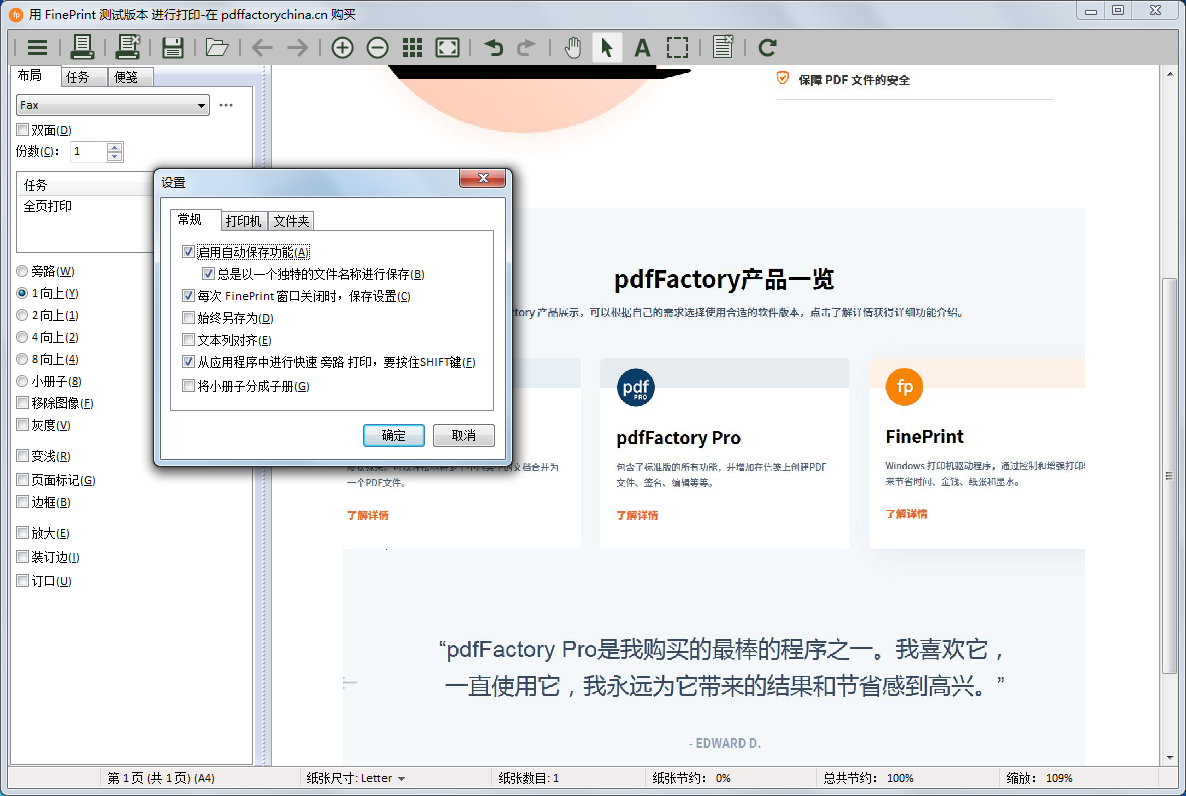Toggle 从应用程序中进行快速旁路打印 checkbox
This screenshot has height=796, width=1186.
(x=188, y=362)
